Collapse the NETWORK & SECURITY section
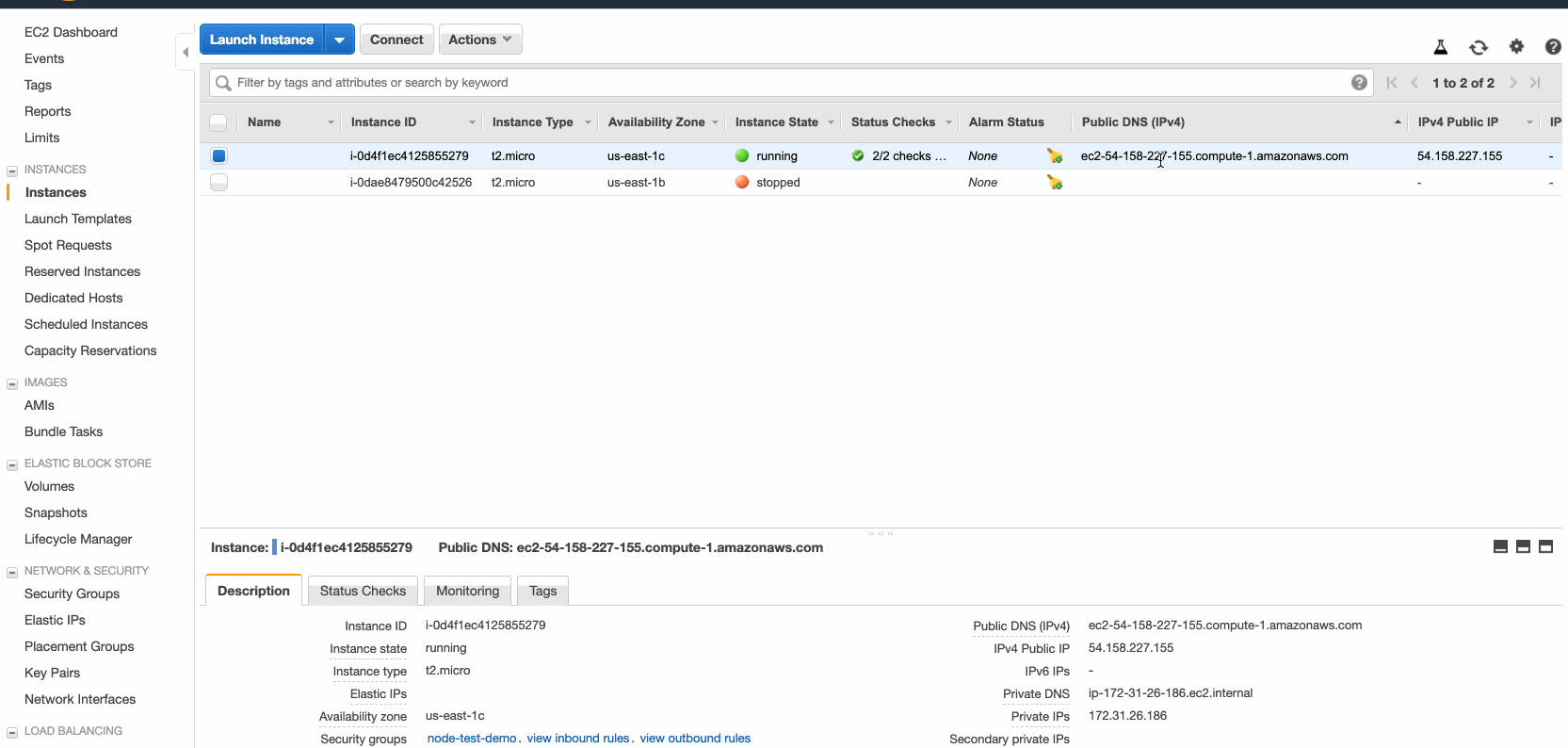The image size is (1568, 748). tap(12, 573)
